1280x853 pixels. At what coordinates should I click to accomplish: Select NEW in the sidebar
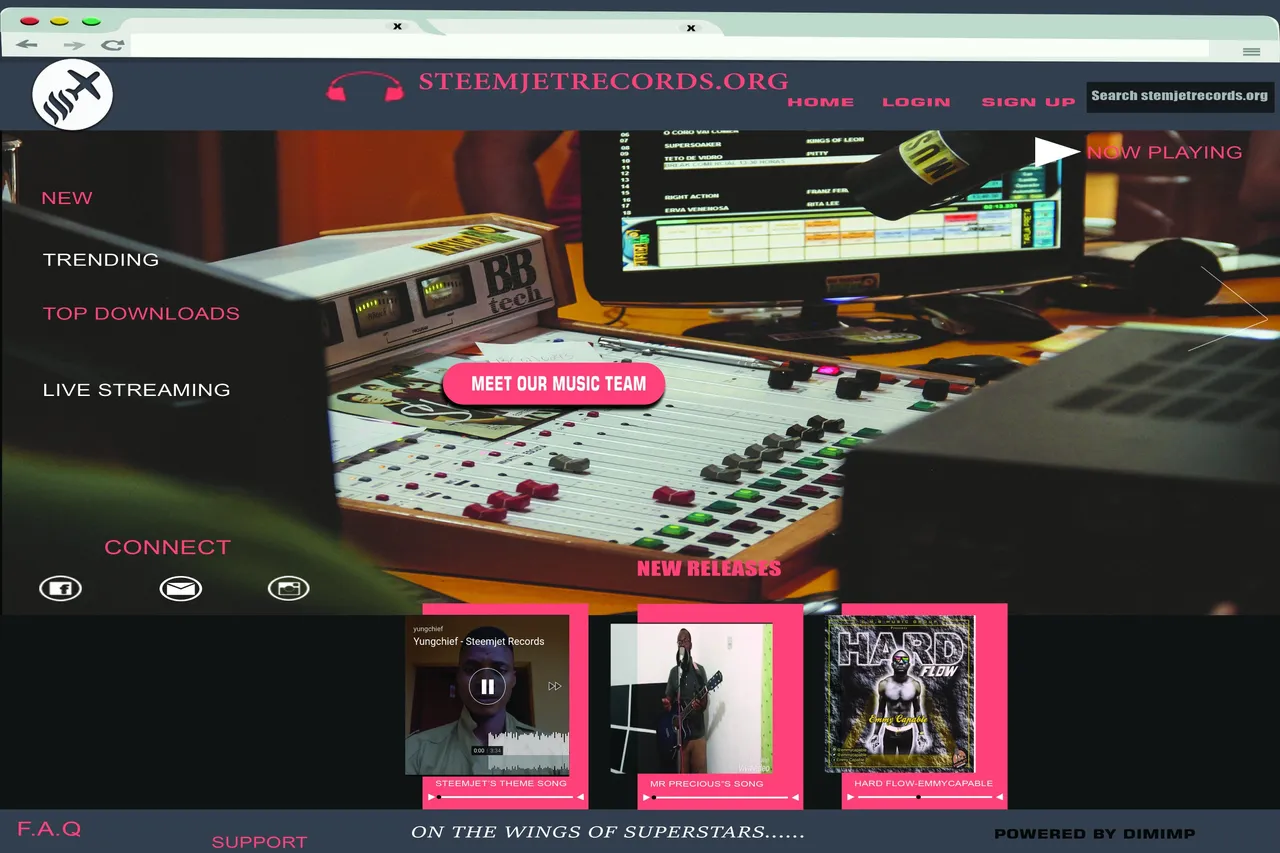[x=67, y=198]
